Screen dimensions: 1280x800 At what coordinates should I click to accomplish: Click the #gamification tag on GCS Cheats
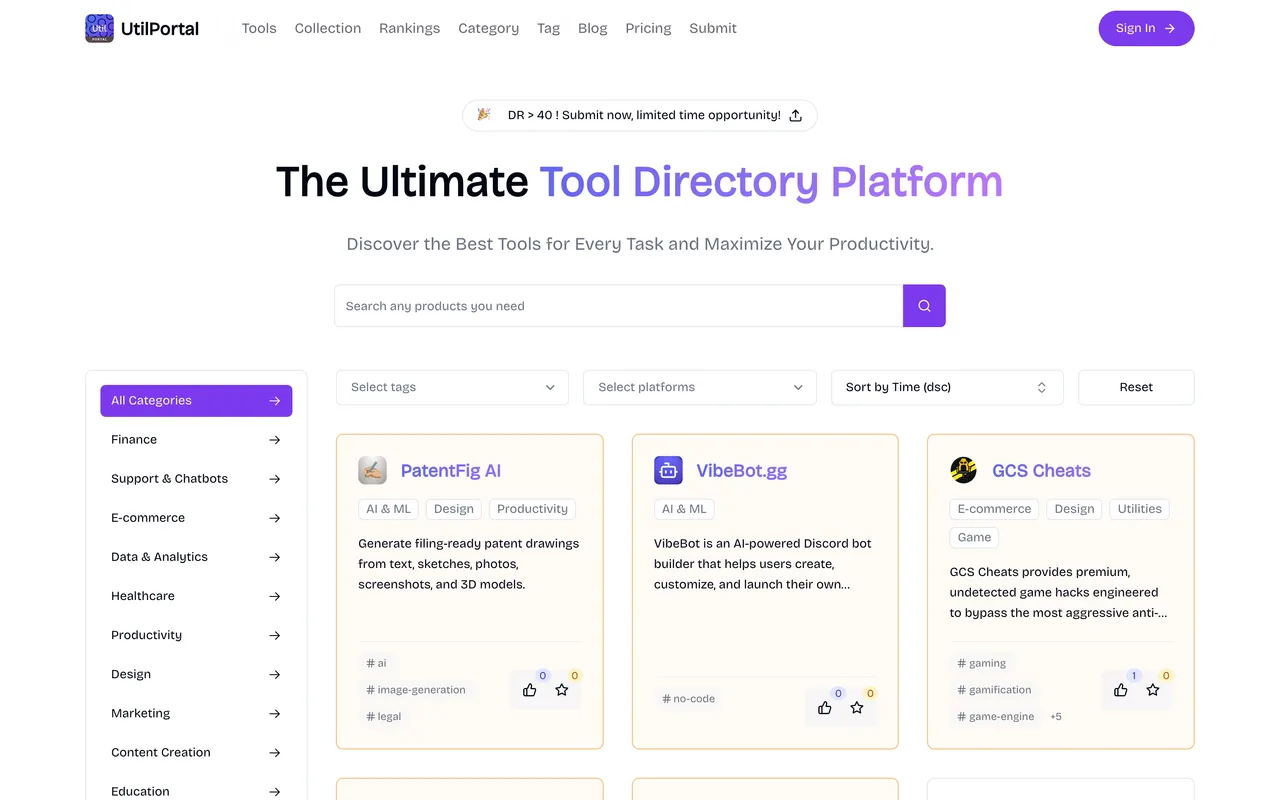click(x=994, y=690)
